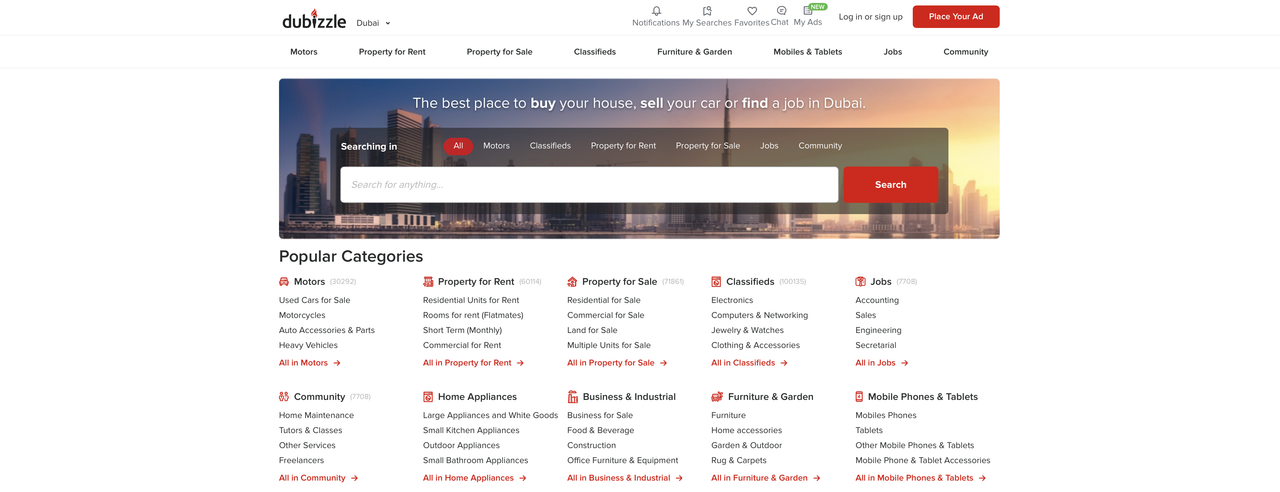Screen dimensions: 1280x492
Task: Select the All search filter pill
Action: point(458,146)
